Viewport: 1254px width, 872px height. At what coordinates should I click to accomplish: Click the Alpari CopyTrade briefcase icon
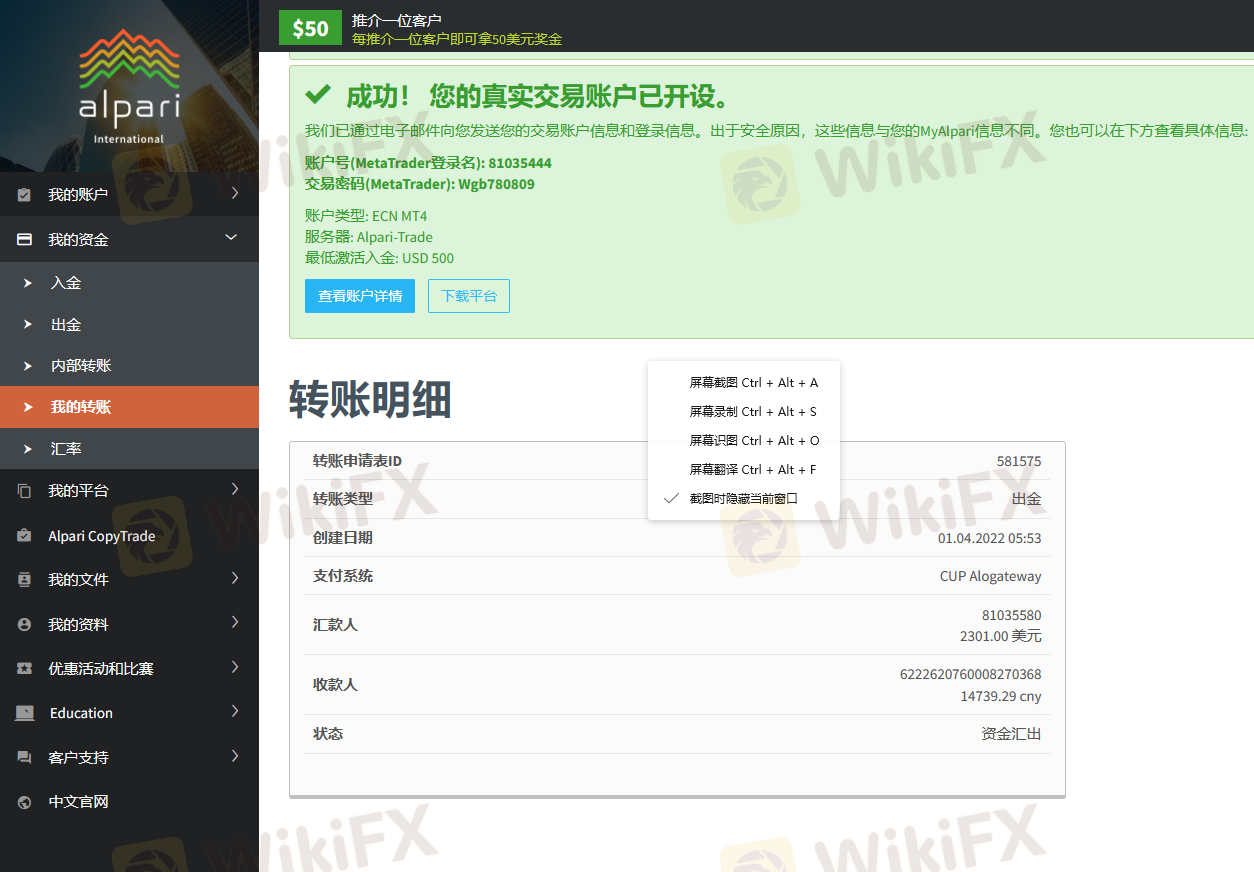pos(25,536)
